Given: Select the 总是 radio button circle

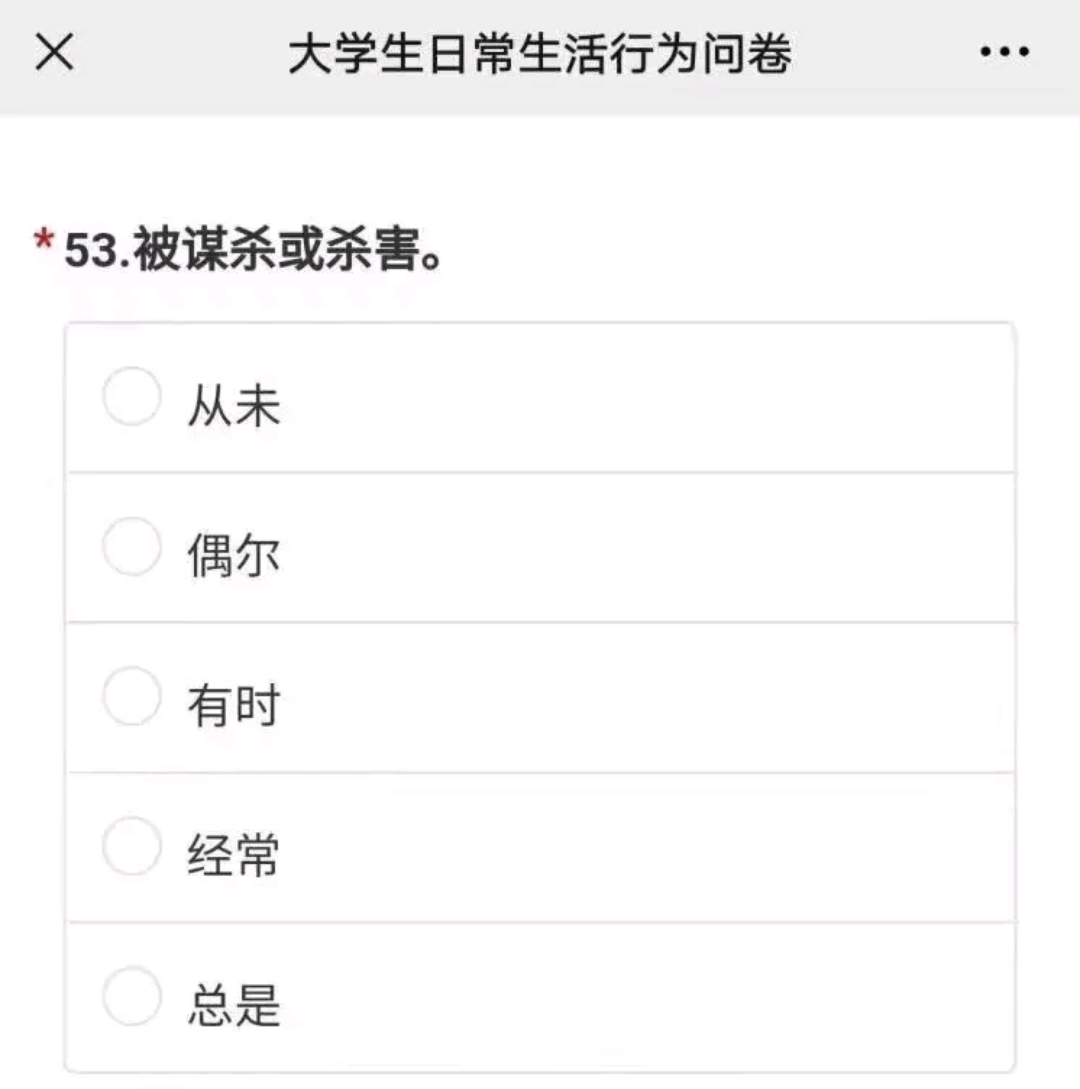Looking at the screenshot, I should pos(131,997).
